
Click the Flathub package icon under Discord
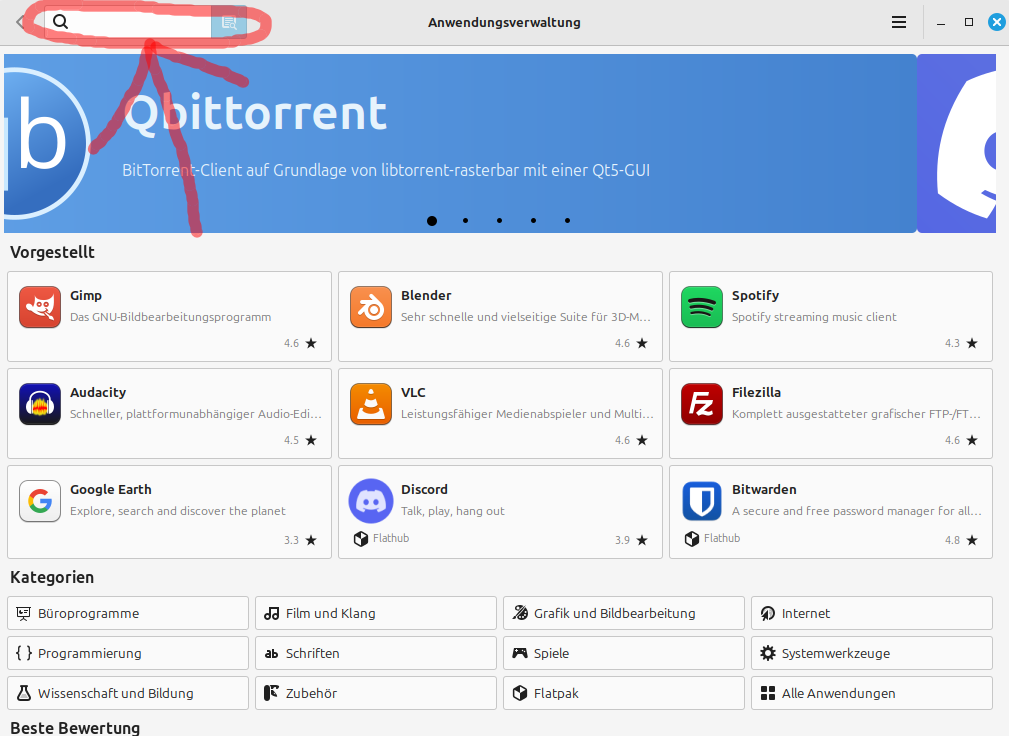pyautogui.click(x=361, y=538)
